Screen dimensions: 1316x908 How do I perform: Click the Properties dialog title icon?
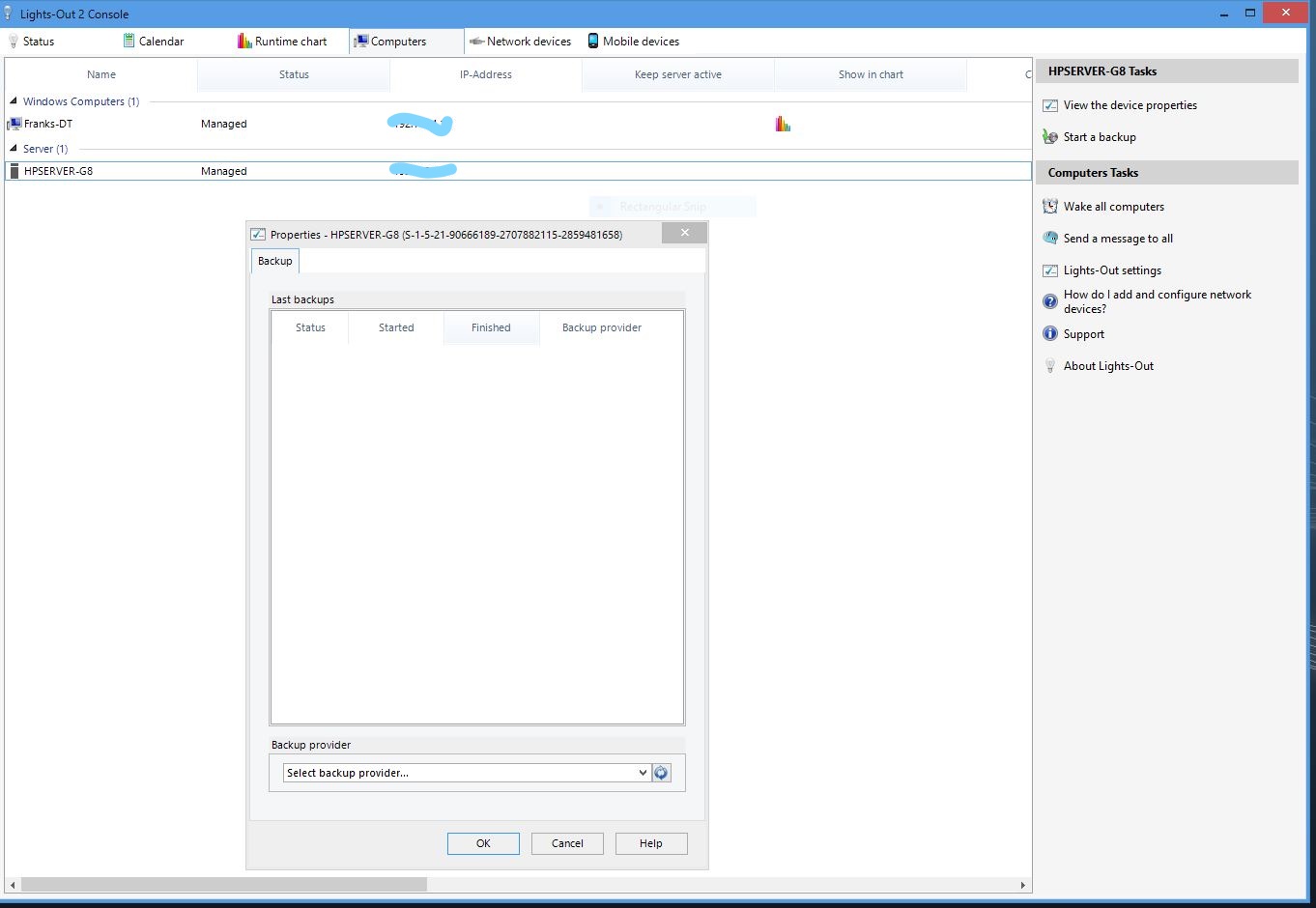click(258, 235)
